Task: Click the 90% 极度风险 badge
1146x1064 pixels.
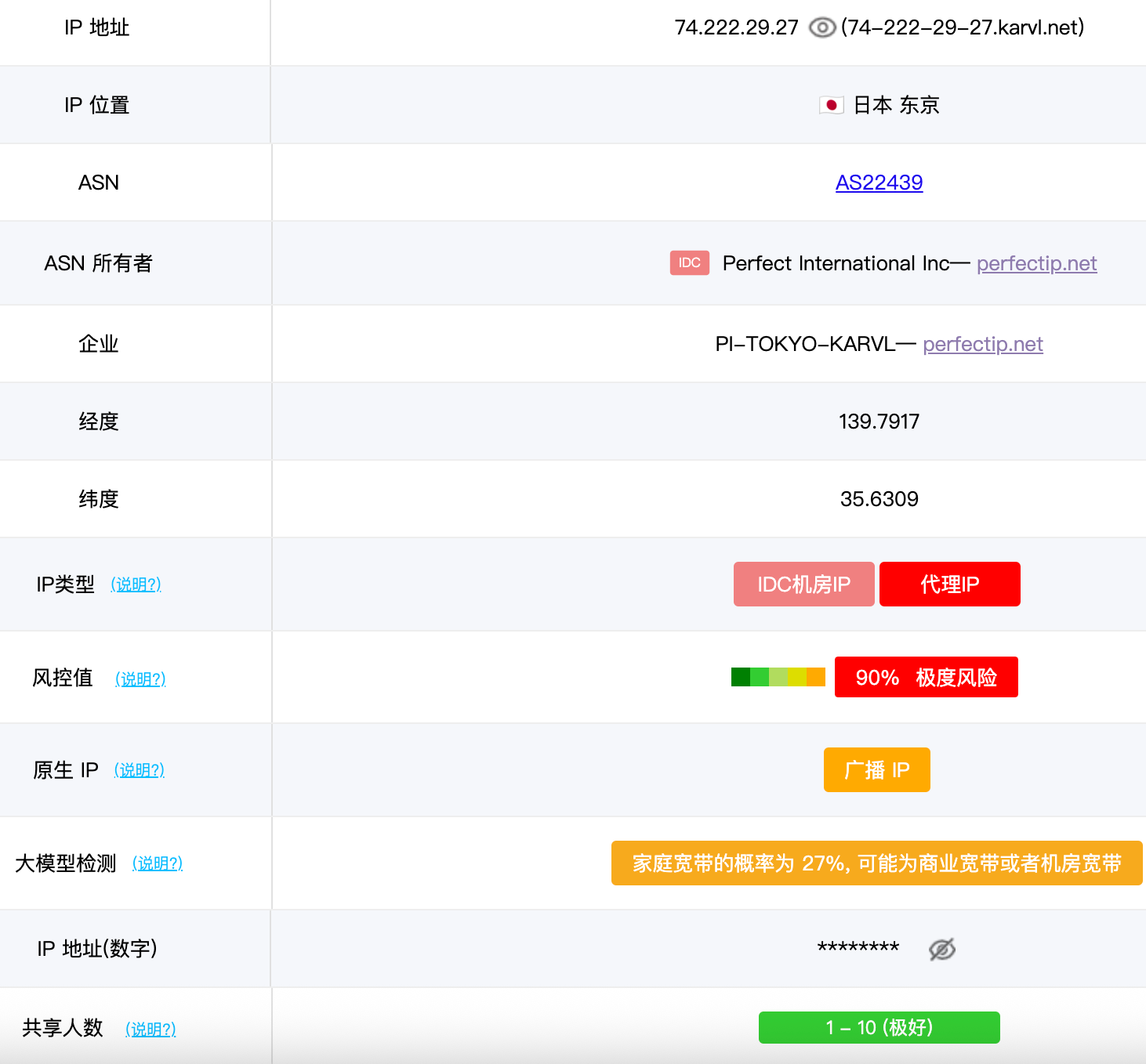Action: [x=926, y=677]
